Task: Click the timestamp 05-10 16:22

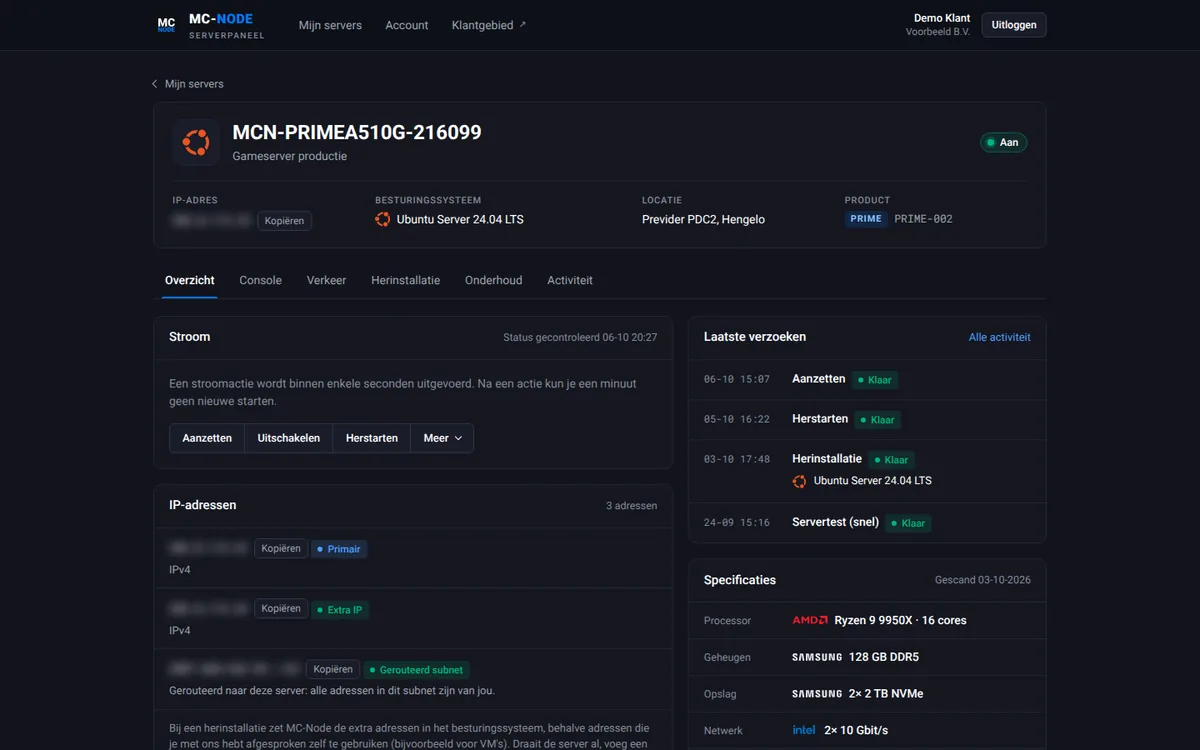Action: point(737,420)
